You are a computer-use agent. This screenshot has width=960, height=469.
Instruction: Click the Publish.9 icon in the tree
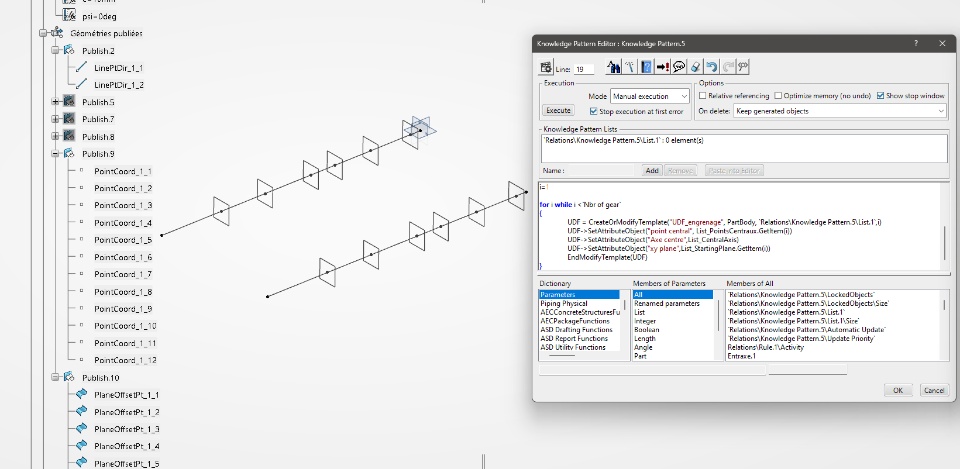point(69,154)
